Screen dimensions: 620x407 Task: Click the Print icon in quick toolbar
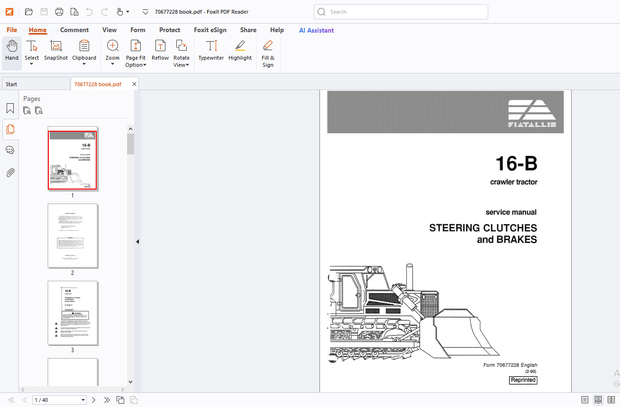(x=59, y=12)
